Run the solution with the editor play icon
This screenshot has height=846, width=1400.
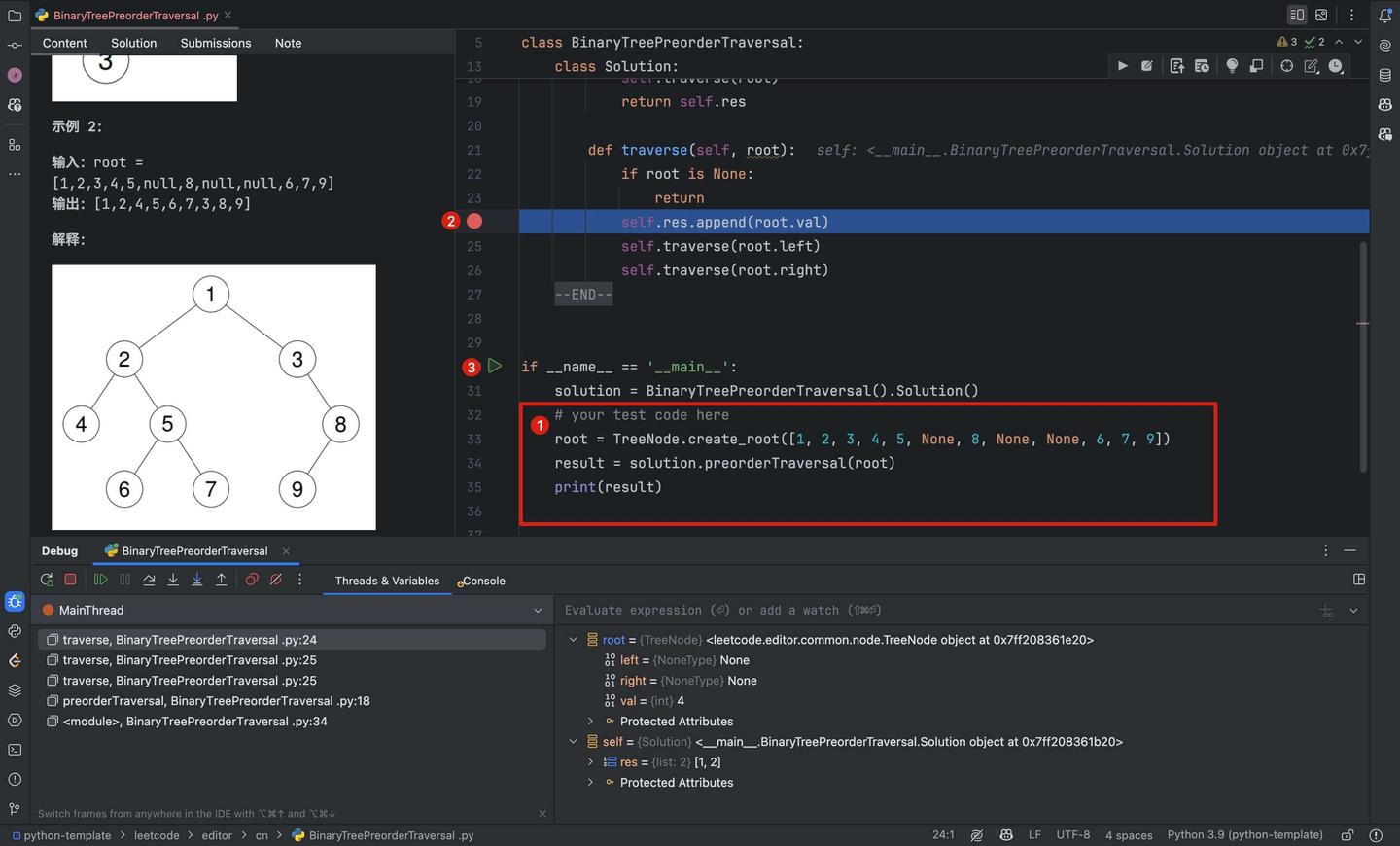[x=1122, y=65]
